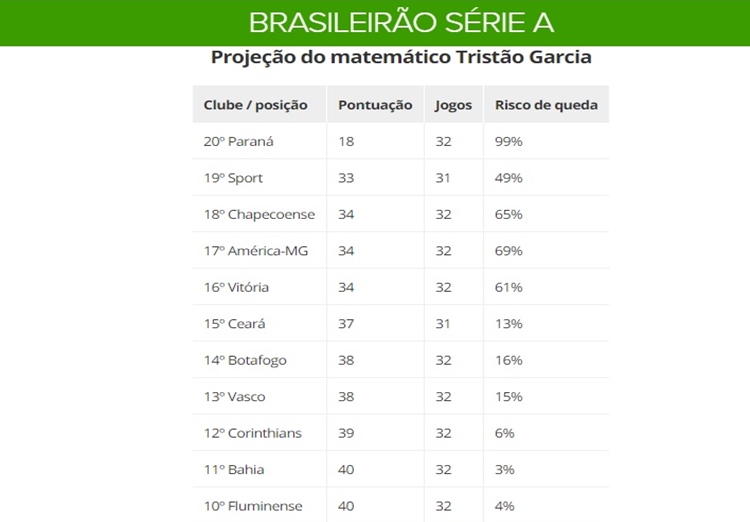Click Bahia's 3% risk cell

[505, 469]
